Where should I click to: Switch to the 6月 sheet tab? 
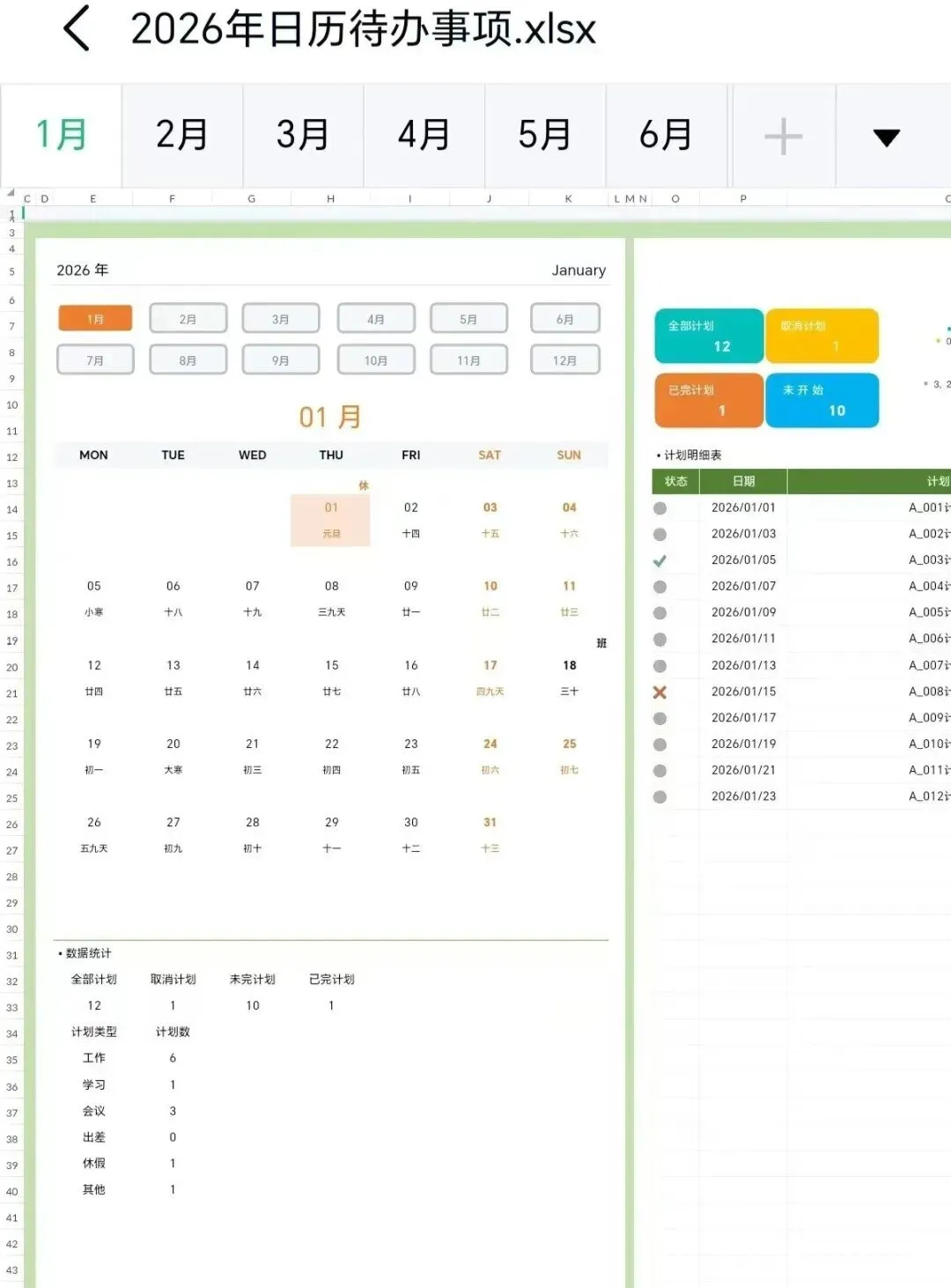coord(666,136)
